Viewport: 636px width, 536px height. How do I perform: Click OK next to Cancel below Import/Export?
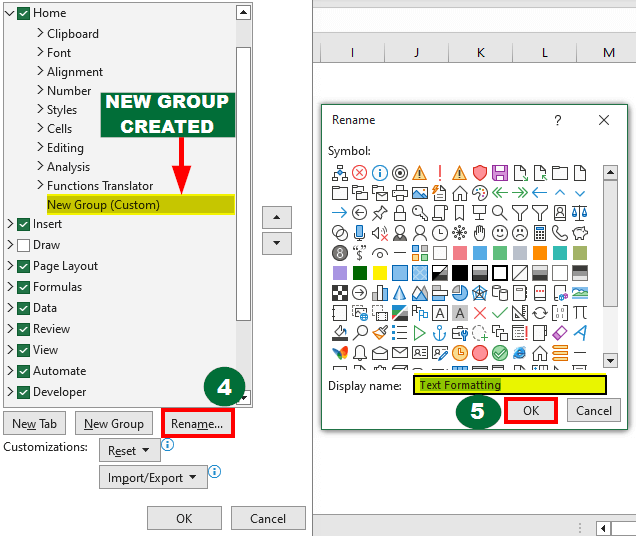185,518
